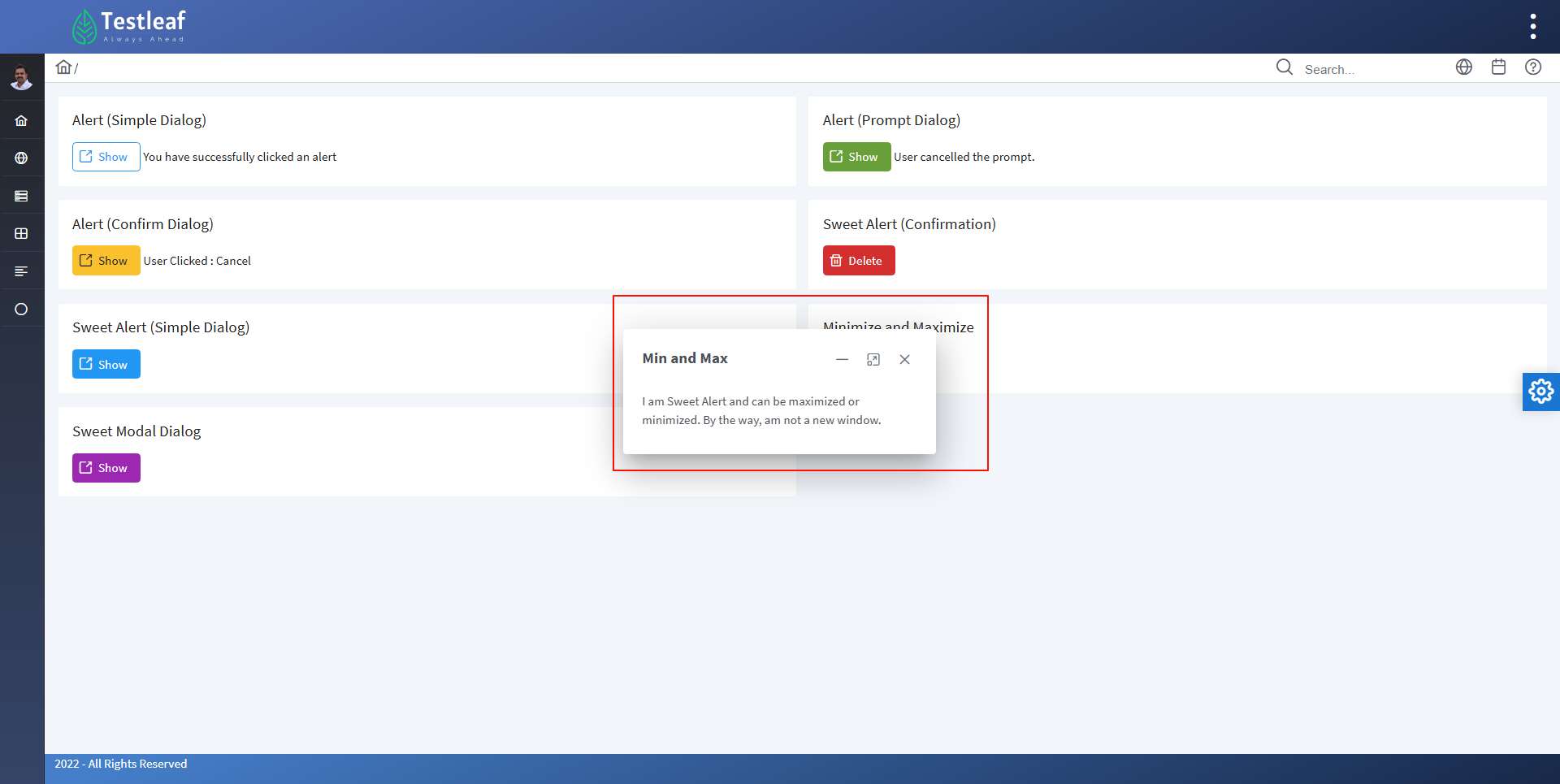
Task: Click '2022 - All Rights Reserved' footer text
Action: point(121,764)
